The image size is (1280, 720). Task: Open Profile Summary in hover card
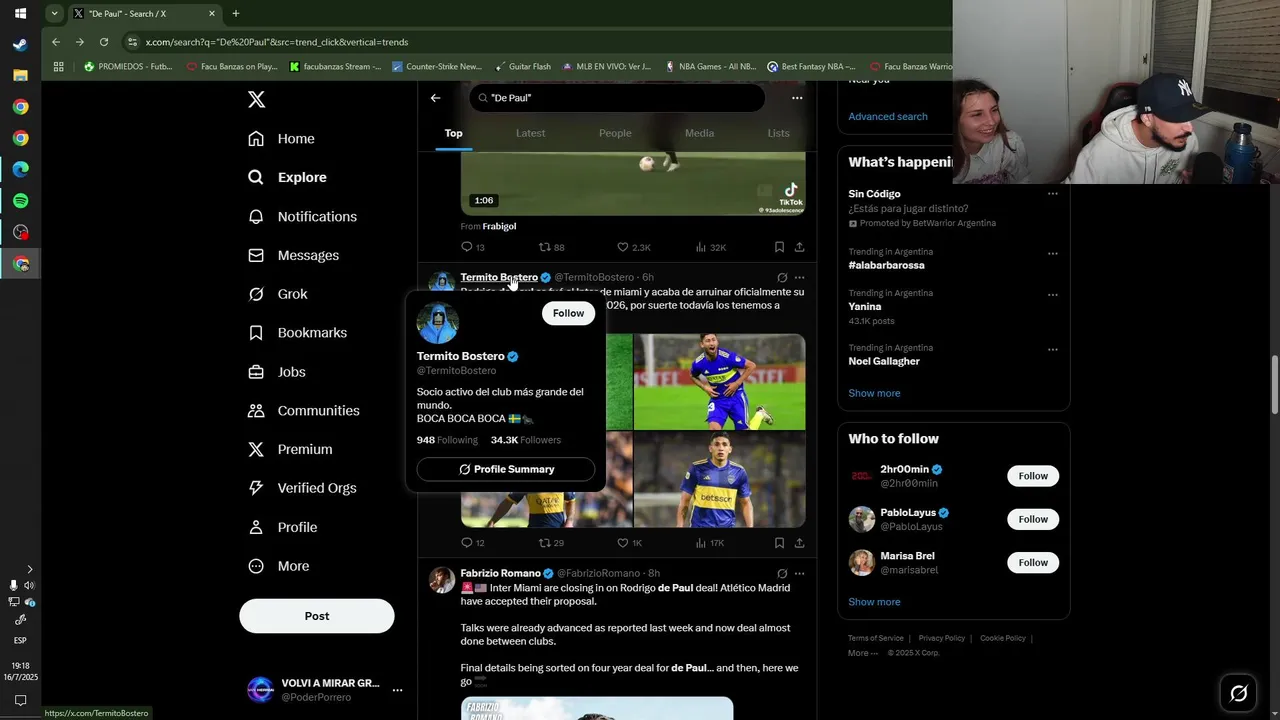click(506, 469)
